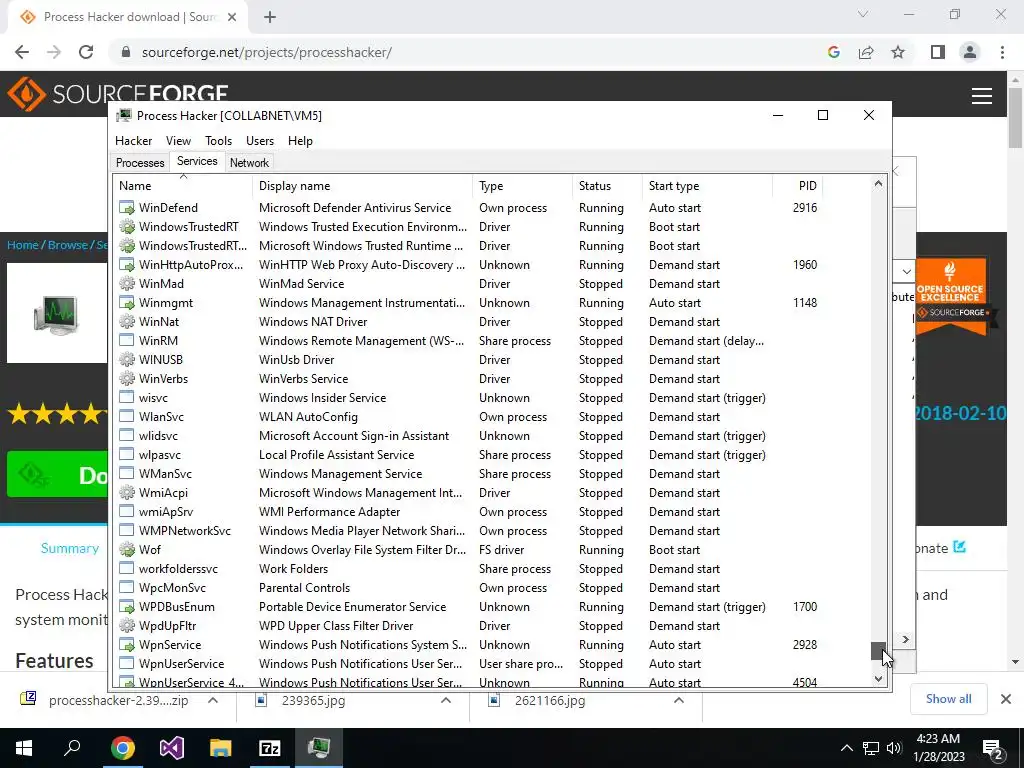The height and width of the screenshot is (768, 1024).
Task: Click the Process Hacker title bar icon
Action: [x=123, y=116]
